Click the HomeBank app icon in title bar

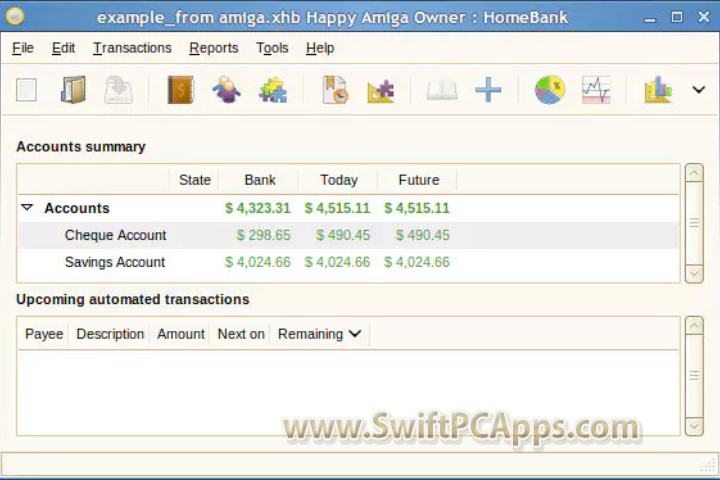point(15,17)
